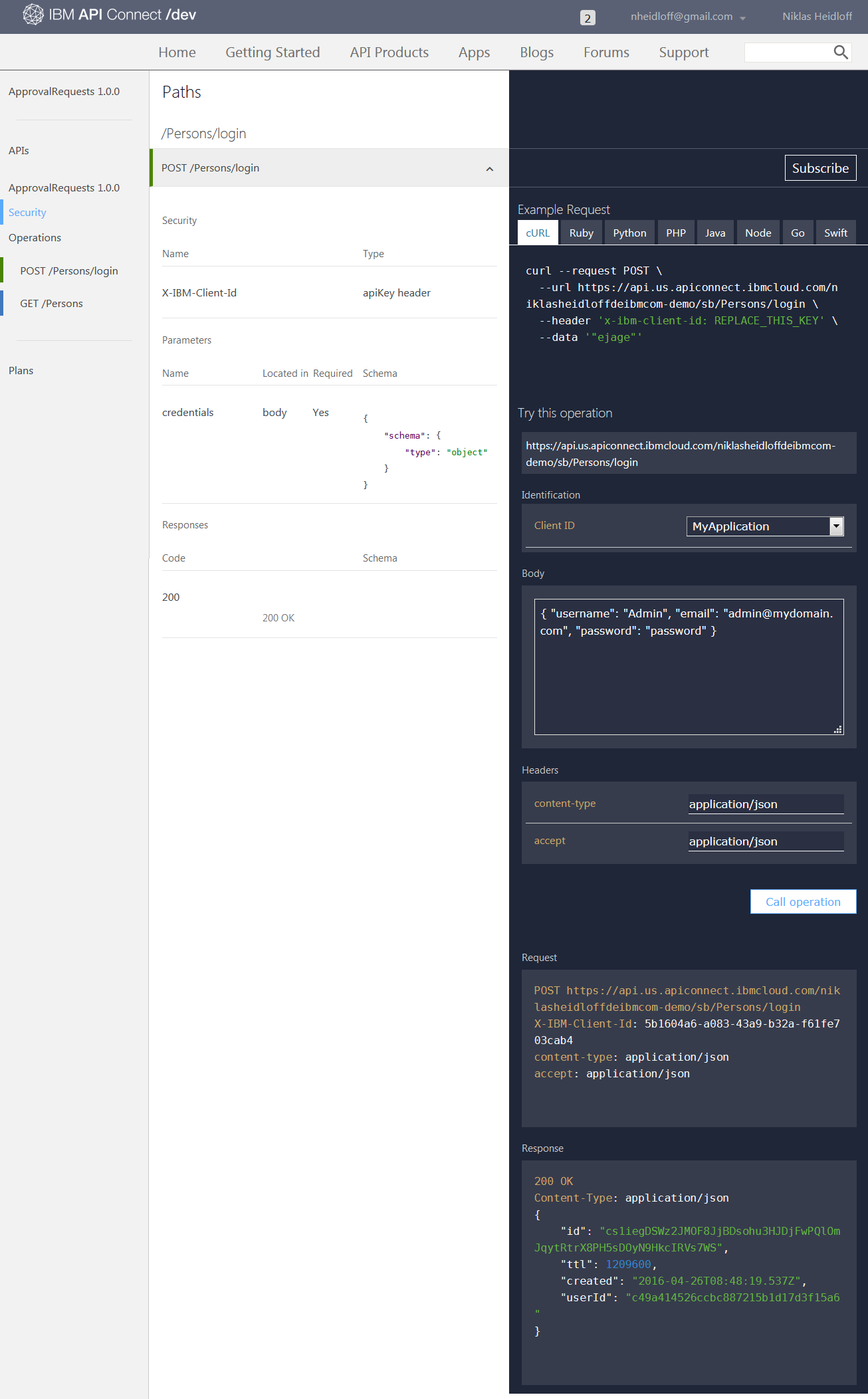Switch to the Ruby example tab
This screenshot has height=1399, width=868.
582,233
